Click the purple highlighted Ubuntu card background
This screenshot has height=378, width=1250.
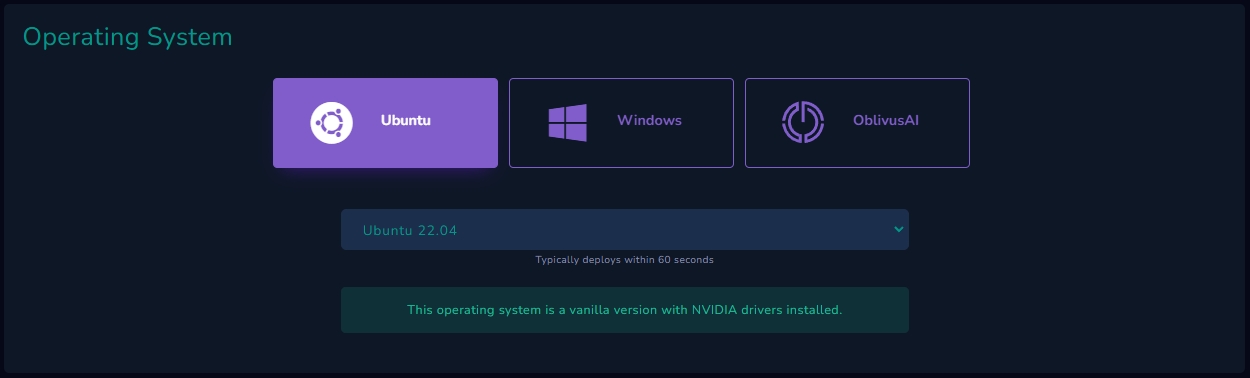460,148
